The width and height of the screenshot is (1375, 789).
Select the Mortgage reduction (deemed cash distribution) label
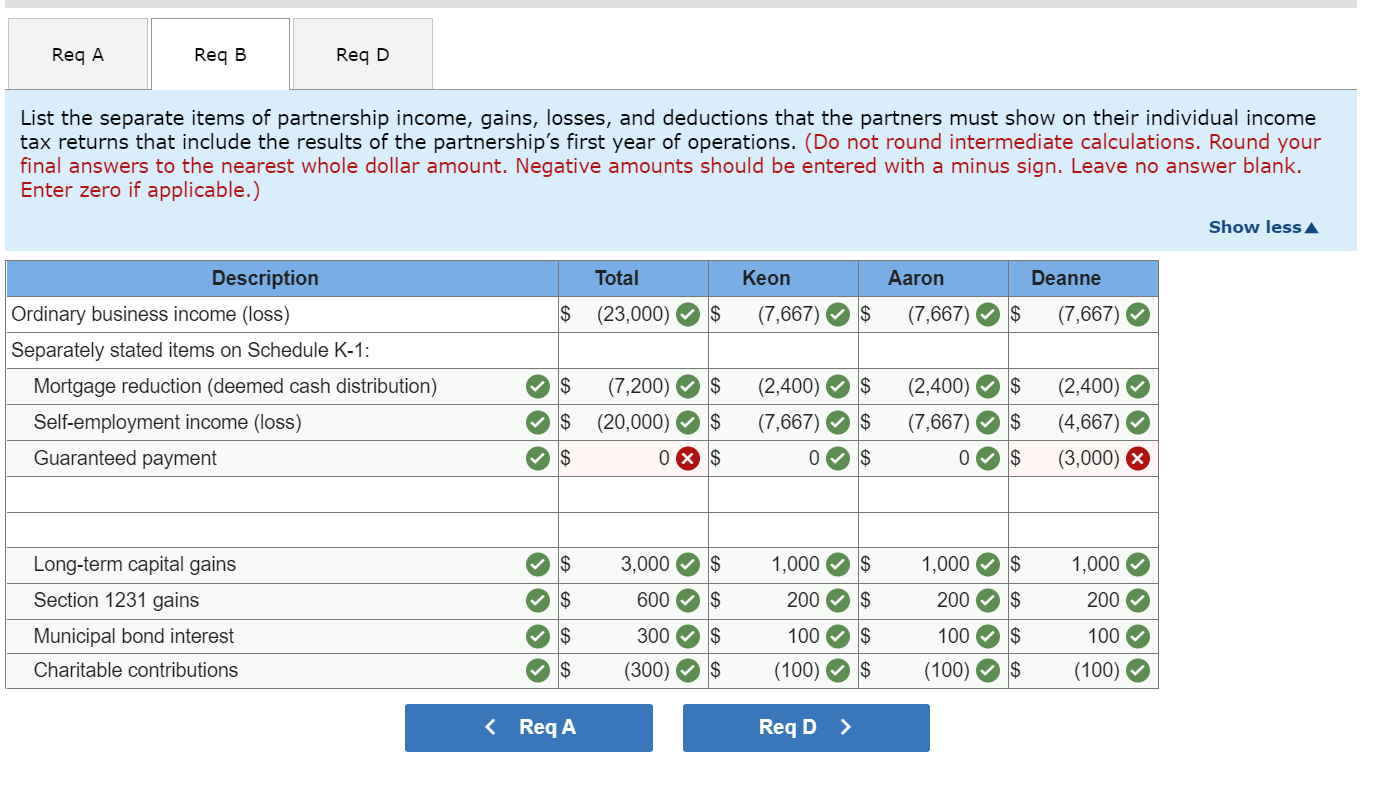click(235, 387)
